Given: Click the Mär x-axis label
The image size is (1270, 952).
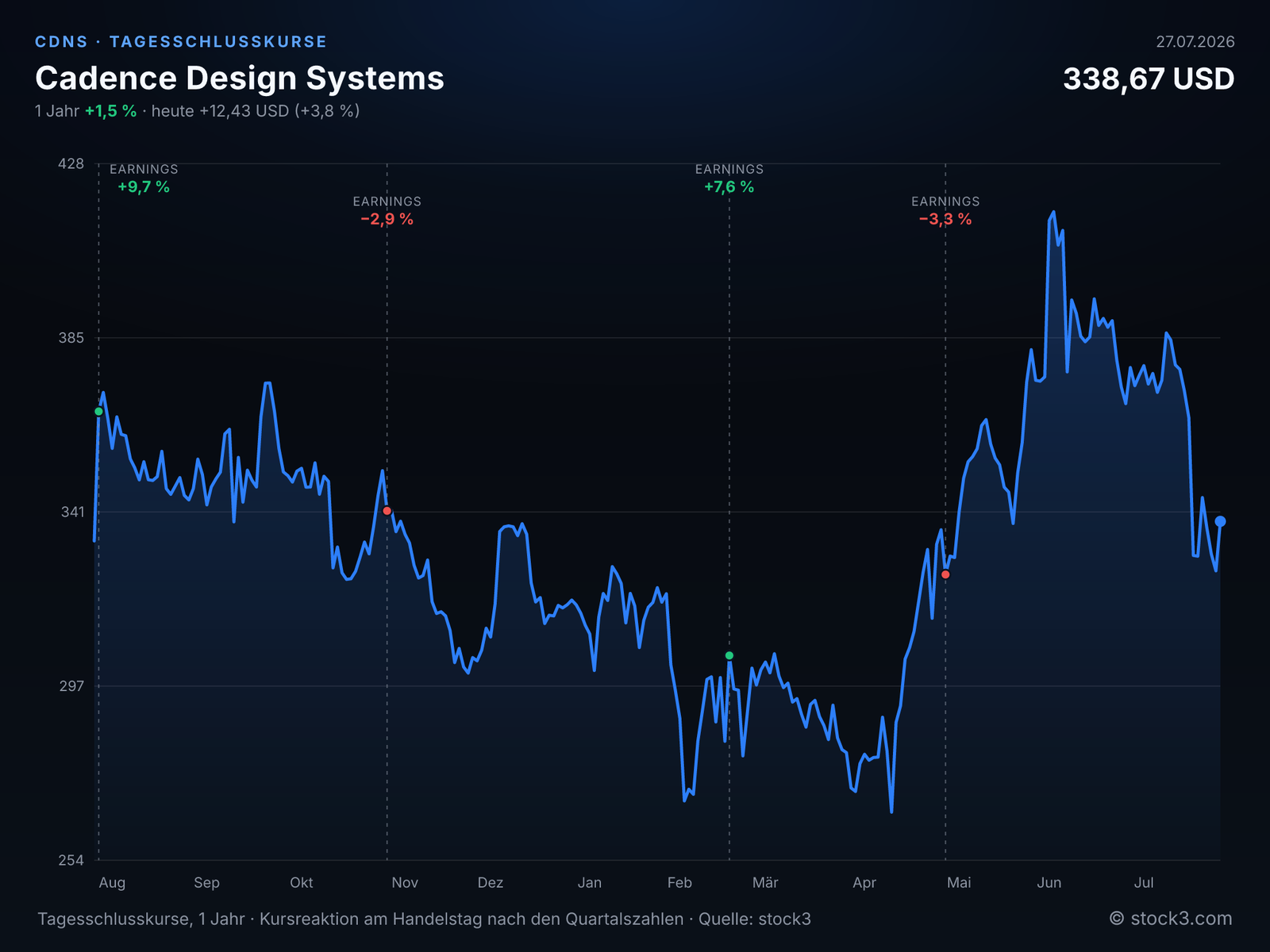Looking at the screenshot, I should 765,883.
